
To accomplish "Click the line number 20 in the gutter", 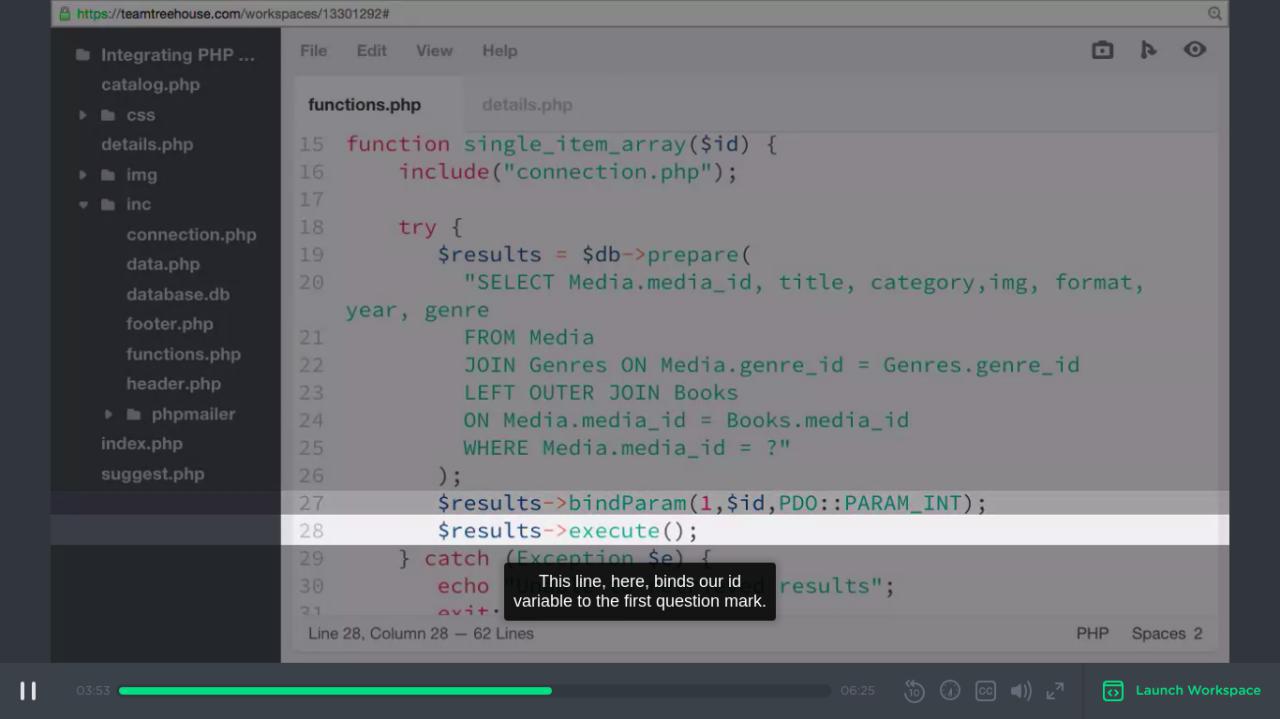I will pos(311,283).
